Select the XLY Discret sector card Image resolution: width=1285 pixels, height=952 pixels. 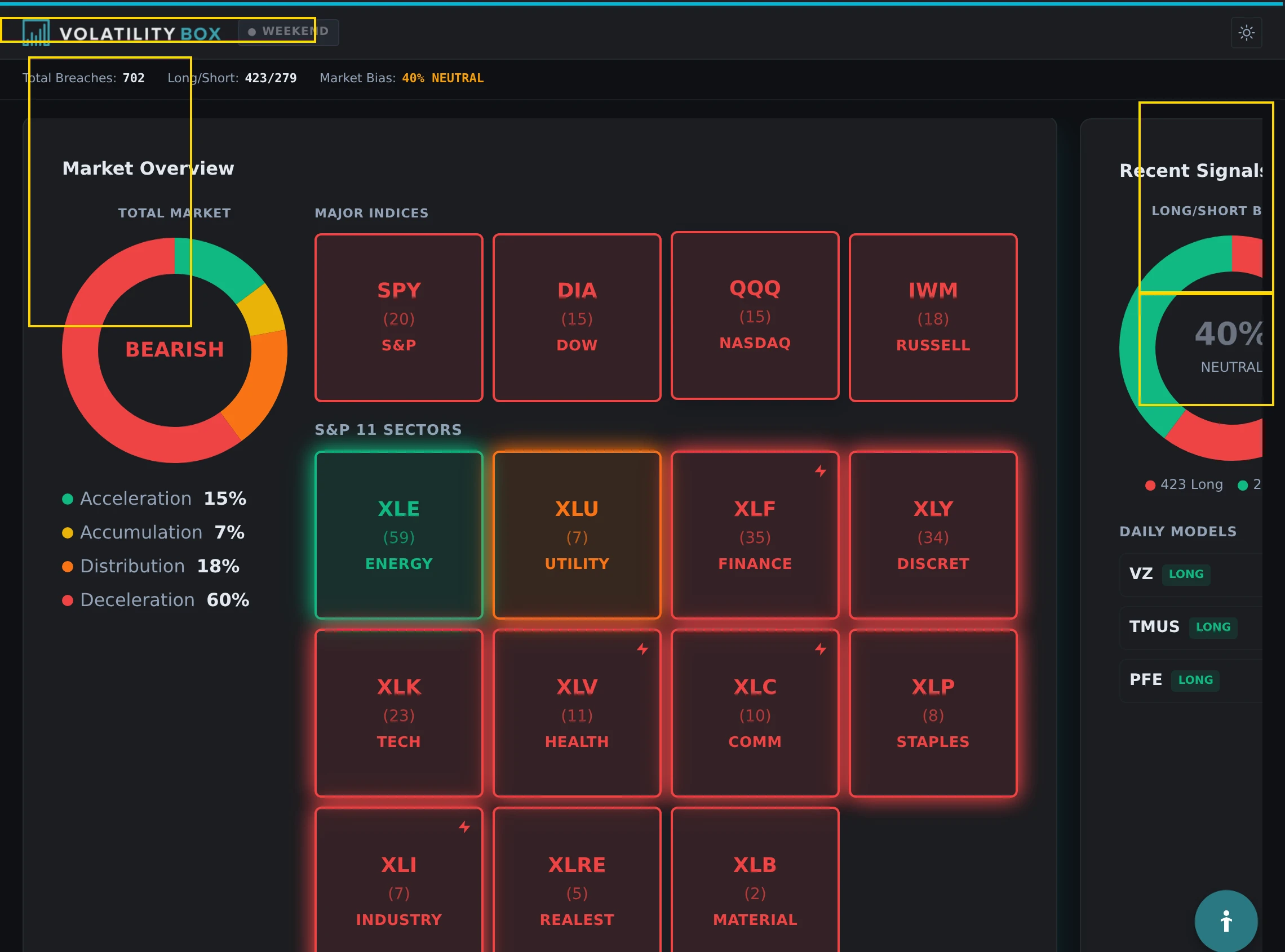pyautogui.click(x=933, y=535)
